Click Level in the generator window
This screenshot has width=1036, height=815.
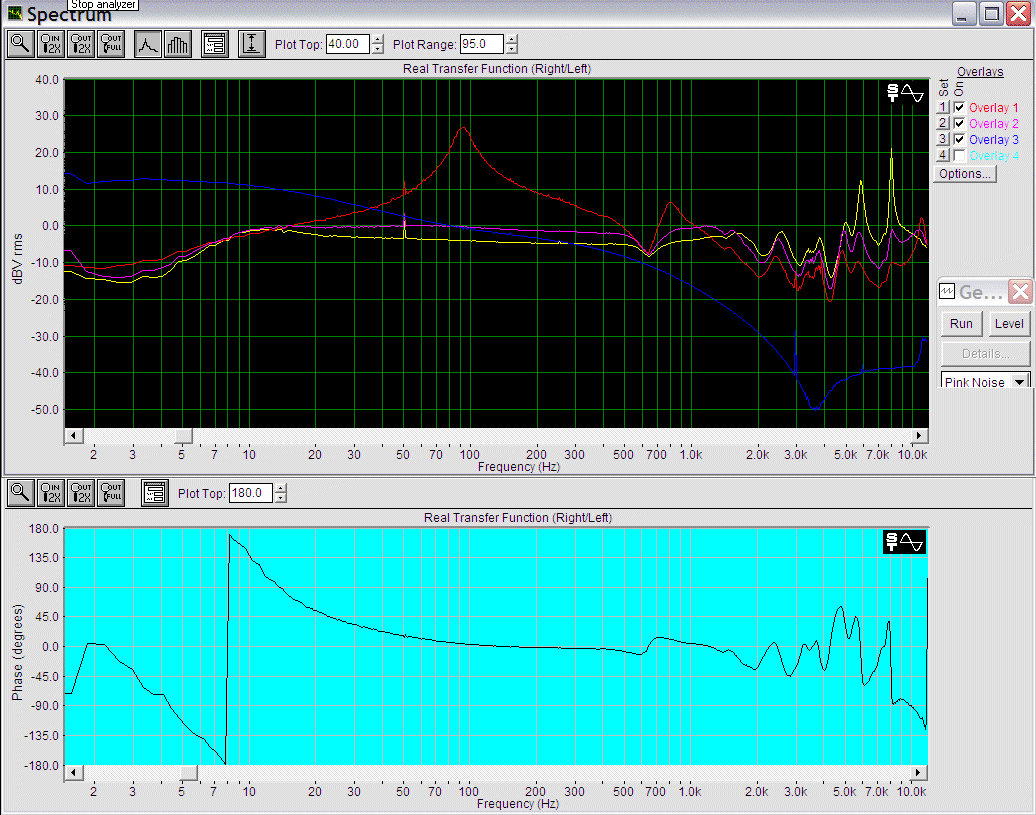pyautogui.click(x=1009, y=324)
